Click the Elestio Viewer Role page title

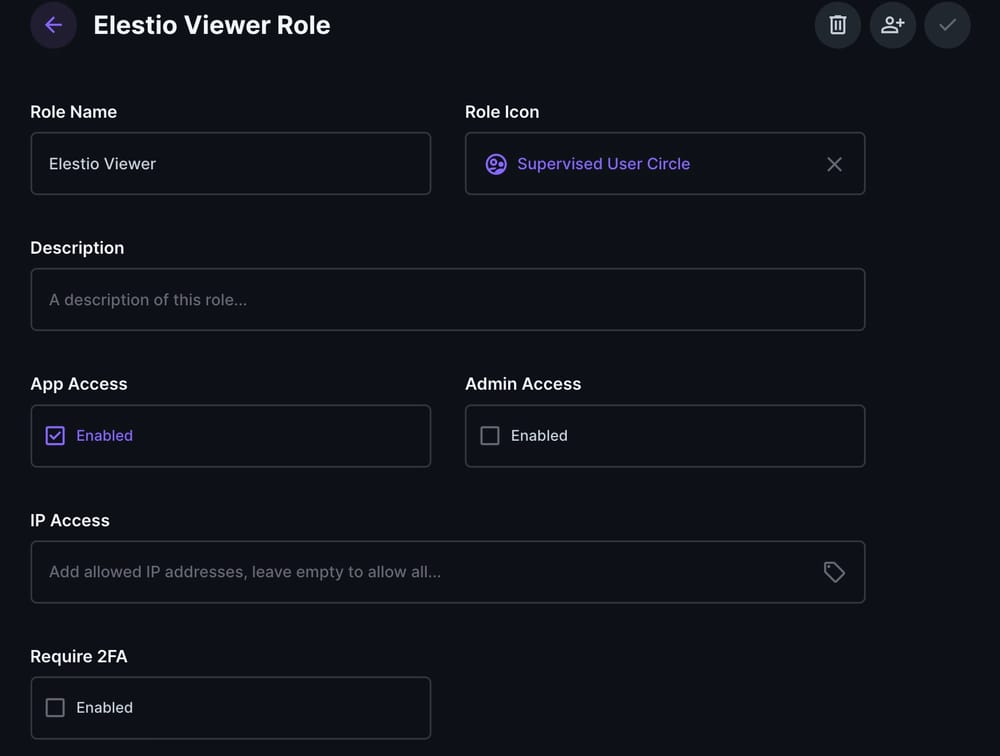[211, 25]
